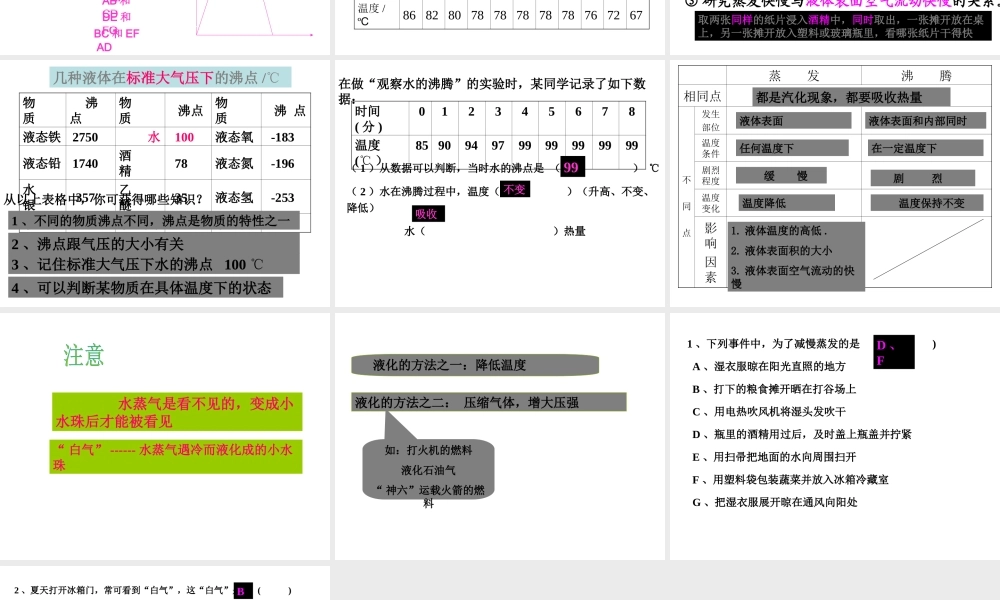Click the 液态氮 table cell
The height and width of the screenshot is (600, 1000).
[x=235, y=164]
